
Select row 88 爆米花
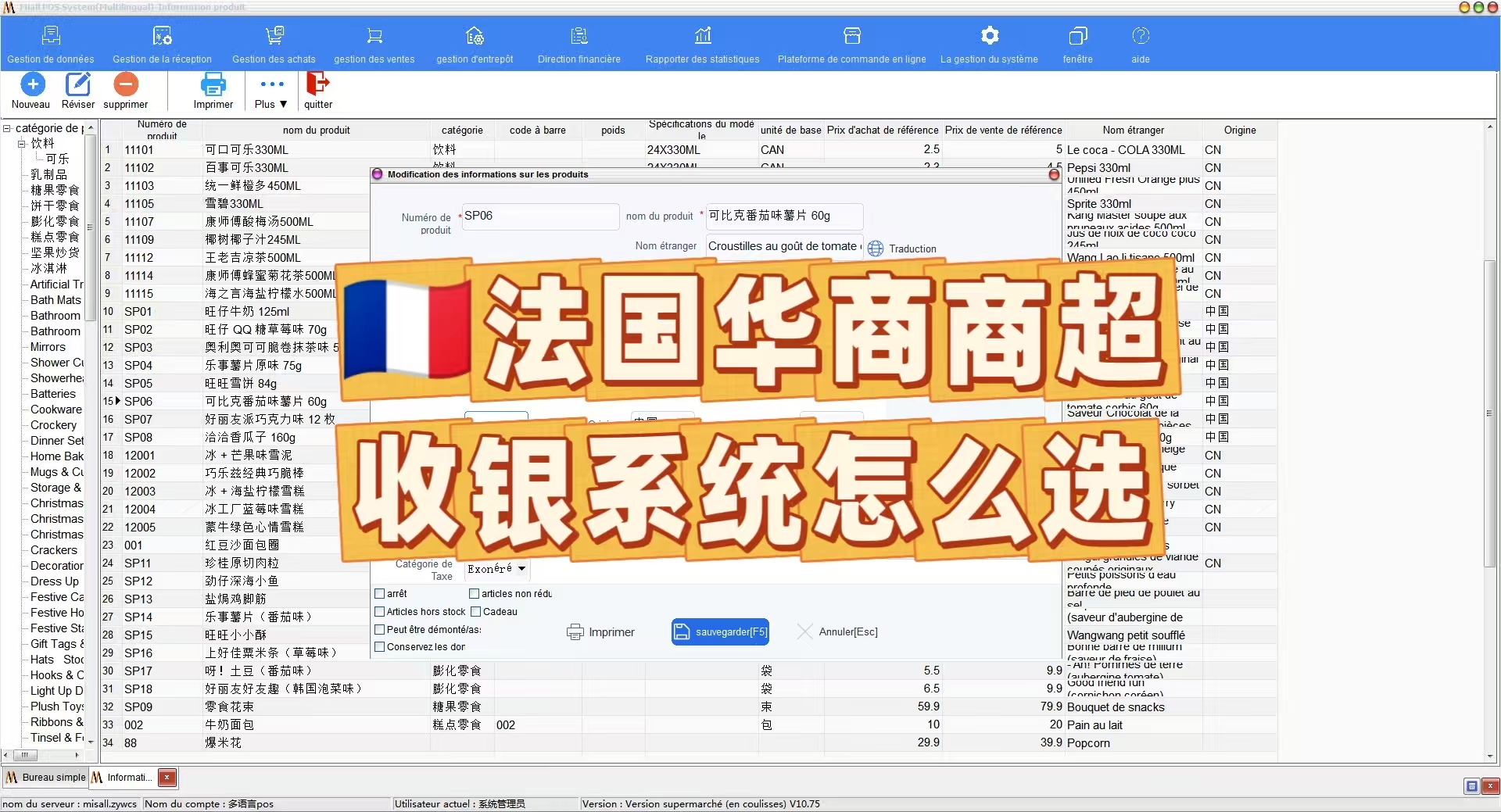[x=688, y=743]
